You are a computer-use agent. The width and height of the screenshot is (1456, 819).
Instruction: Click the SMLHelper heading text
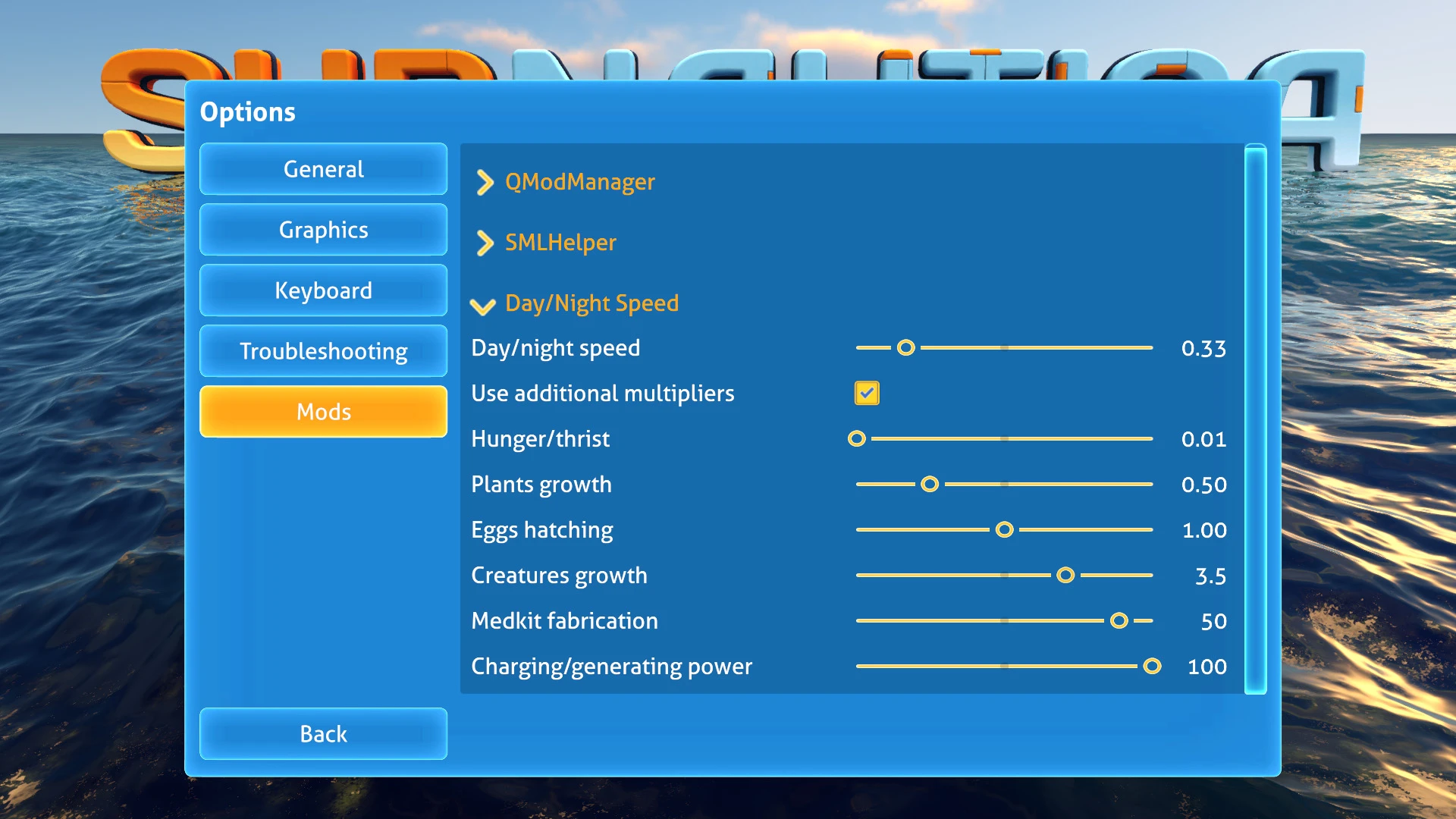tap(560, 243)
